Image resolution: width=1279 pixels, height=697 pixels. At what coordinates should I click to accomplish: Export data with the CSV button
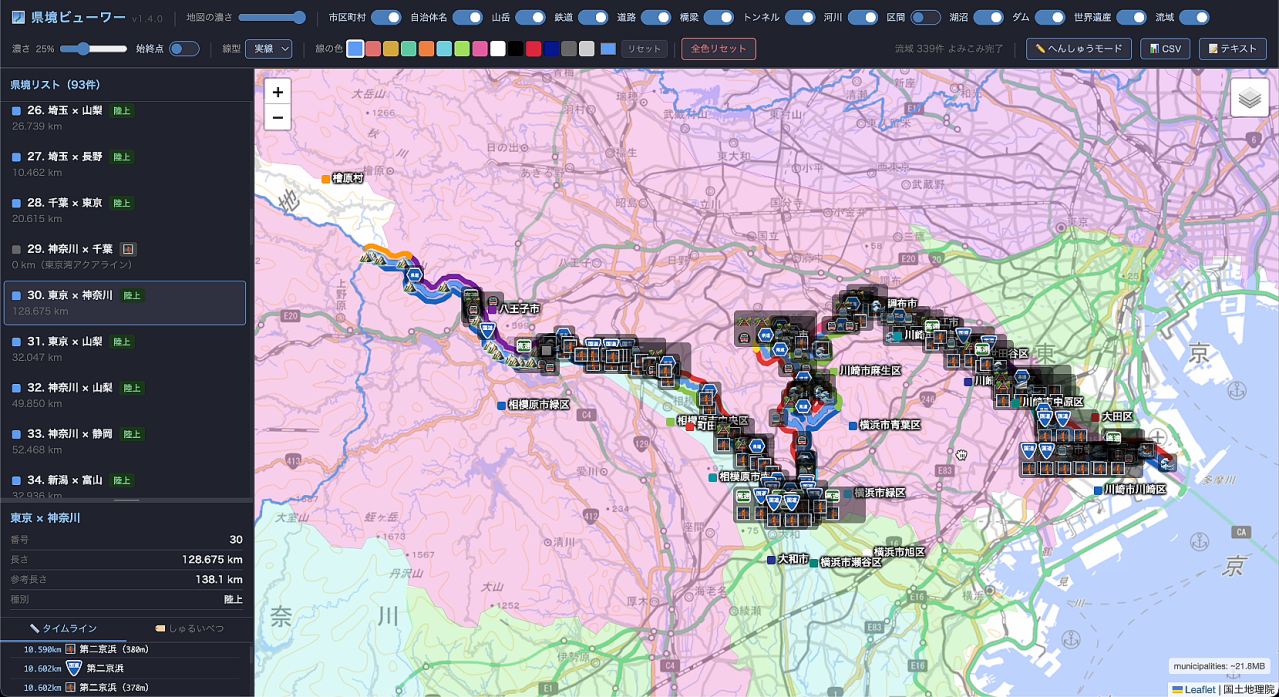click(1165, 49)
